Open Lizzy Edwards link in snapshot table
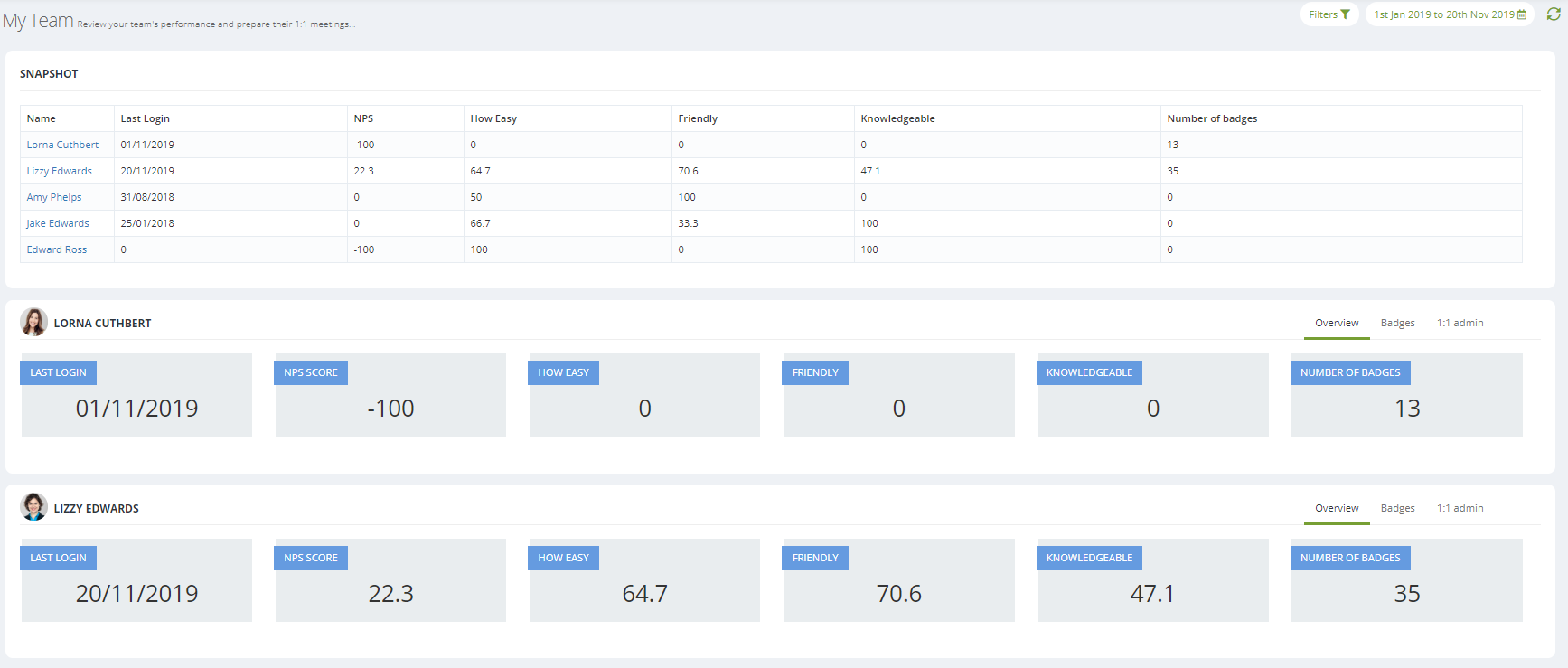This screenshot has height=668, width=1568. 59,171
